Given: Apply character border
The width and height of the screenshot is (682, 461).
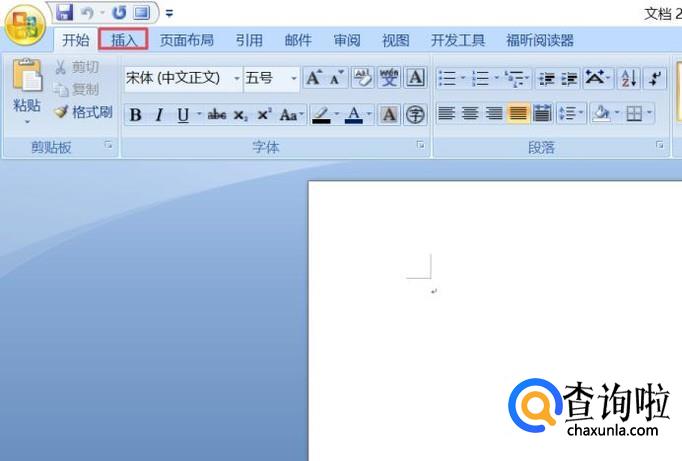Looking at the screenshot, I should 415,78.
